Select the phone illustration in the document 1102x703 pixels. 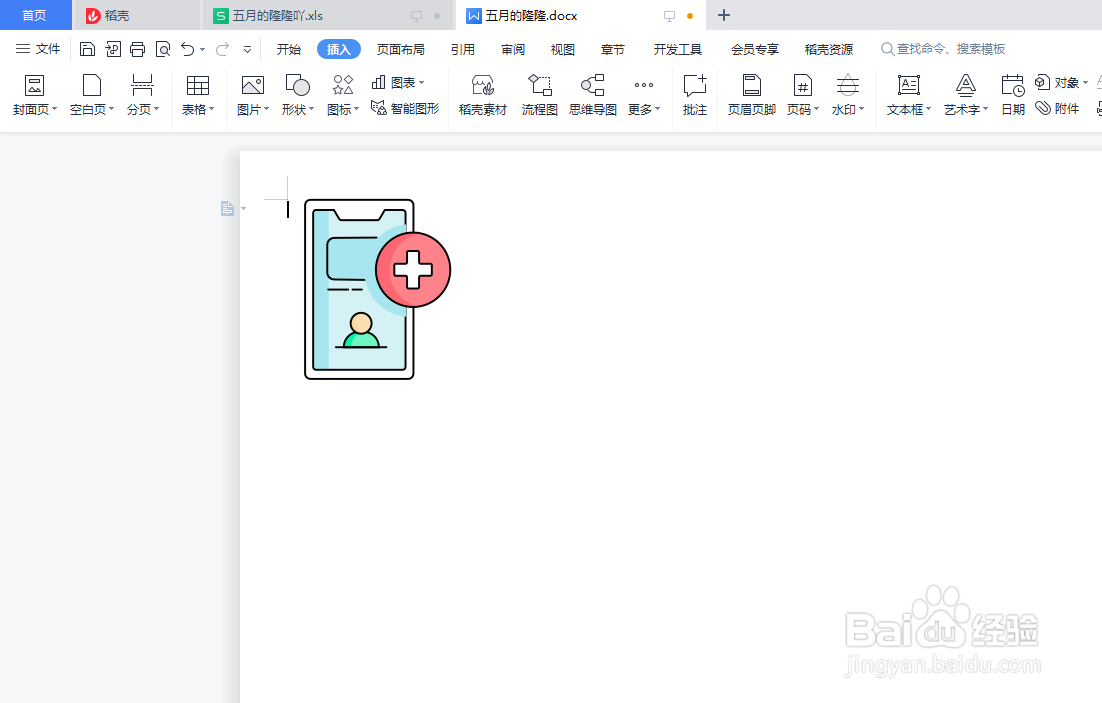359,289
